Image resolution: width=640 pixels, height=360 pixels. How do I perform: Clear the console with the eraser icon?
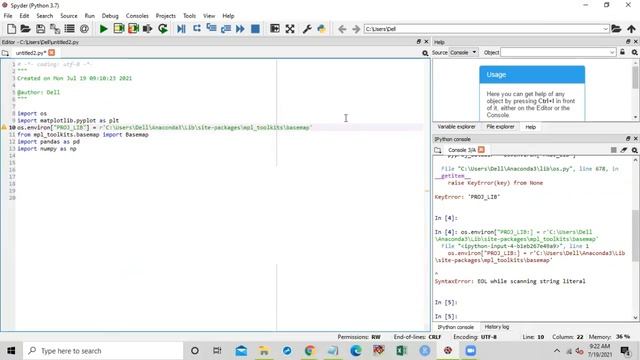pos(624,150)
